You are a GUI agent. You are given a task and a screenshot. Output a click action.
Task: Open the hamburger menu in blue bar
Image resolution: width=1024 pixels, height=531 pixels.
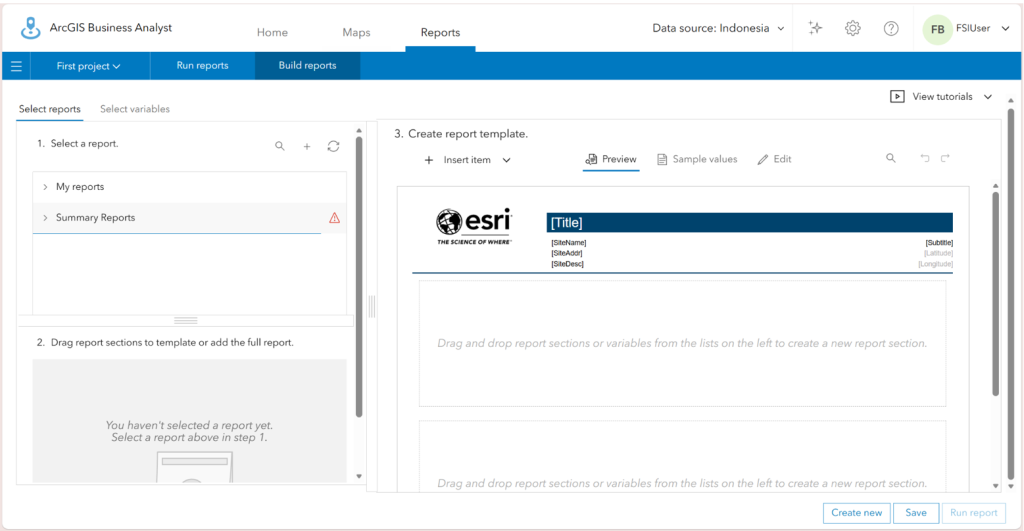pos(16,66)
